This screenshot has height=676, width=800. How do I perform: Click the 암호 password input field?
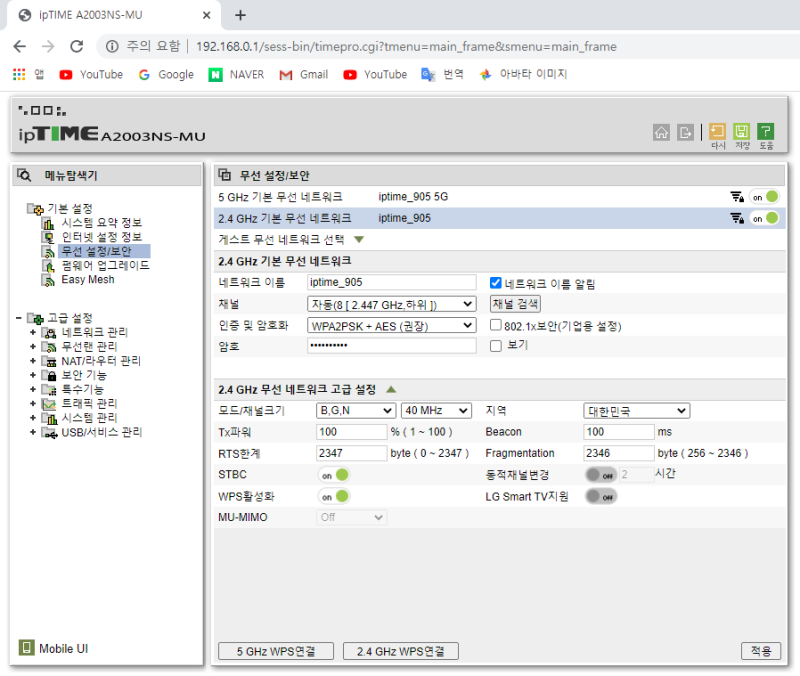coord(390,346)
